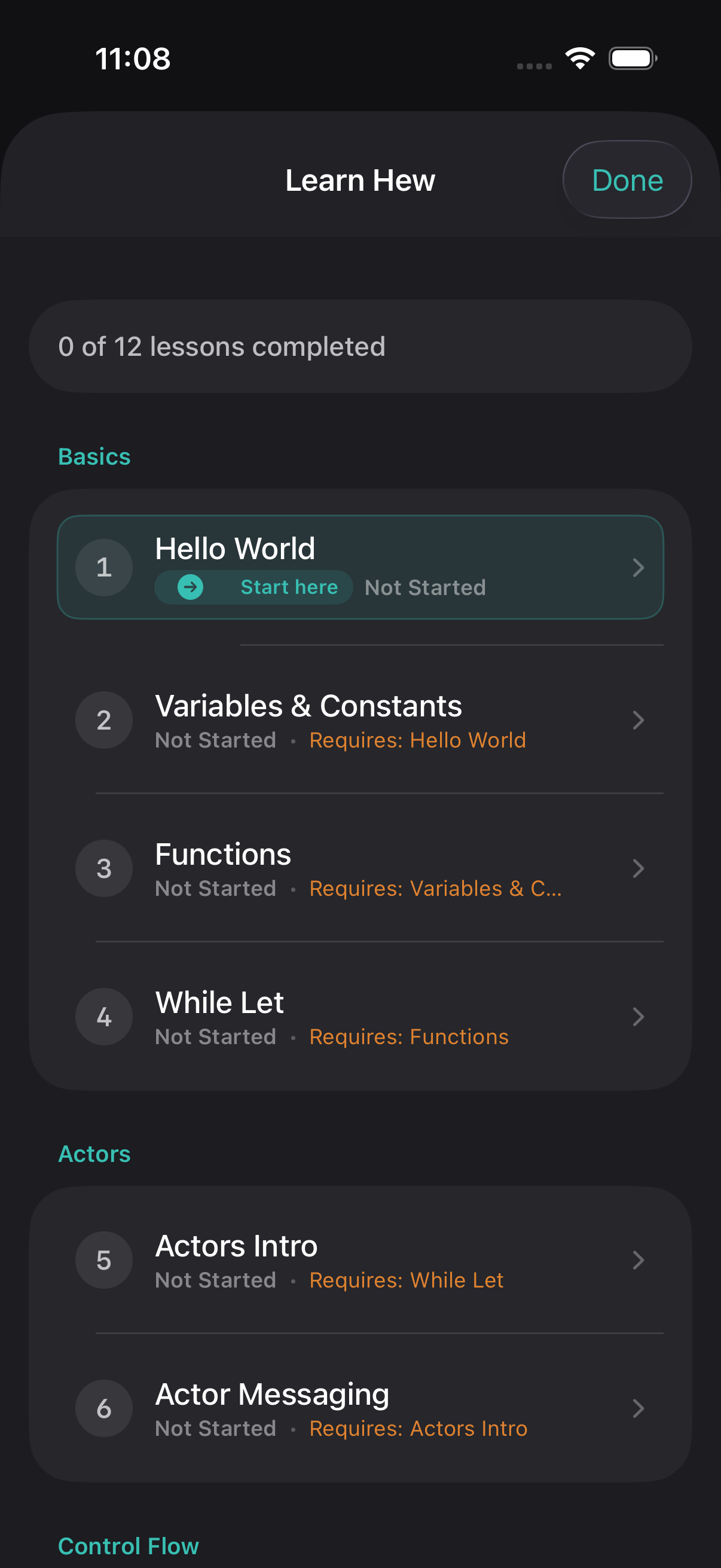Screen dimensions: 721x1568
Task: Click the green arrow Start here icon
Action: (x=191, y=587)
